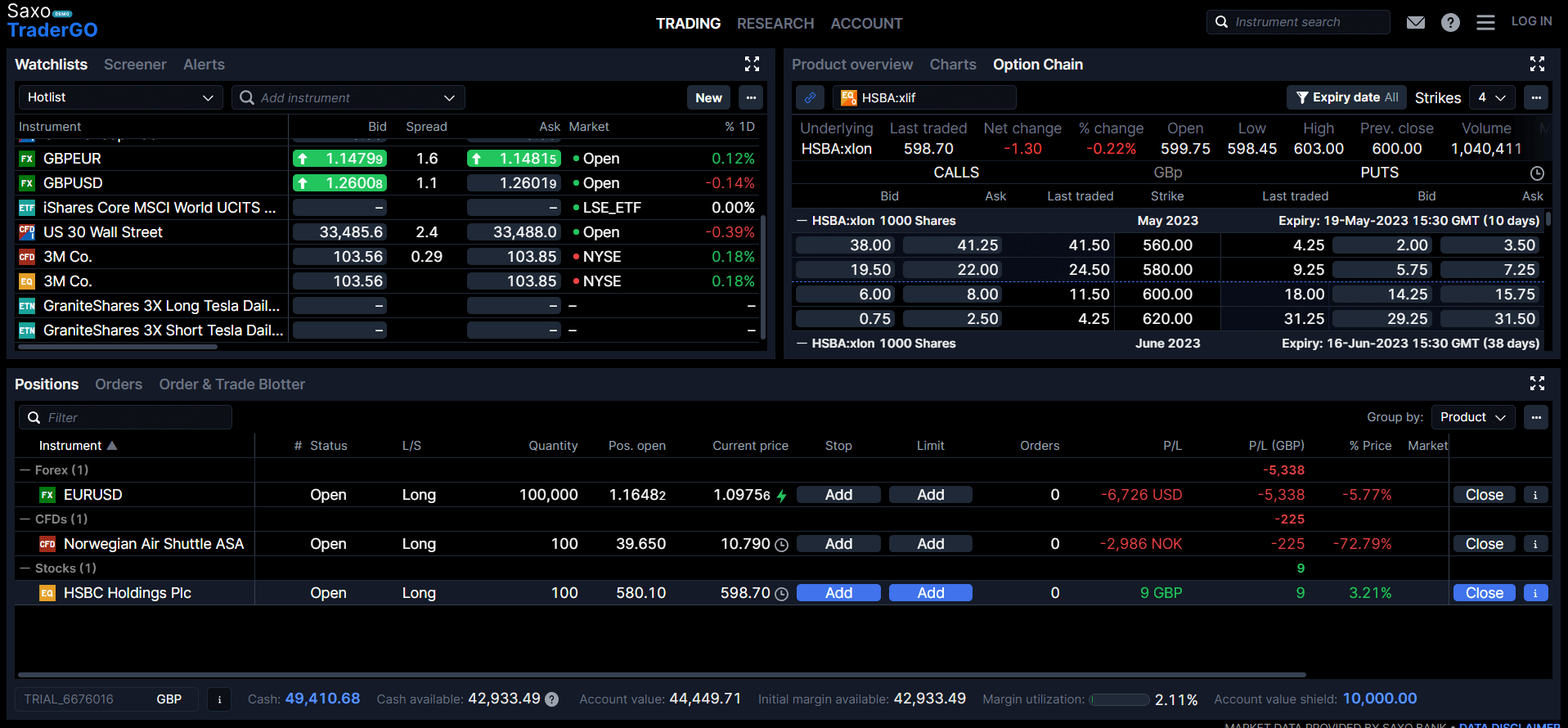
Task: Add a limit to HSBC Holdings Plc
Action: pos(930,593)
